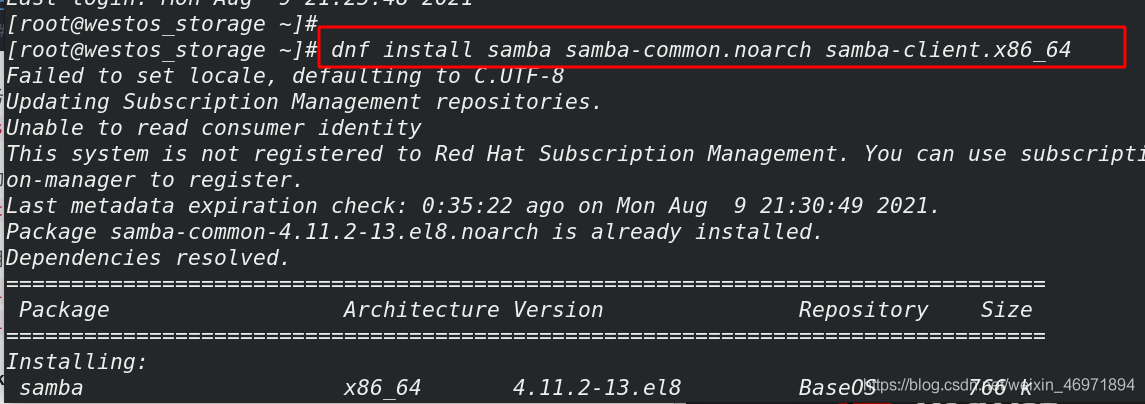Click the 'Dependencies resolved.' text
The image size is (1145, 404).
(x=148, y=258)
